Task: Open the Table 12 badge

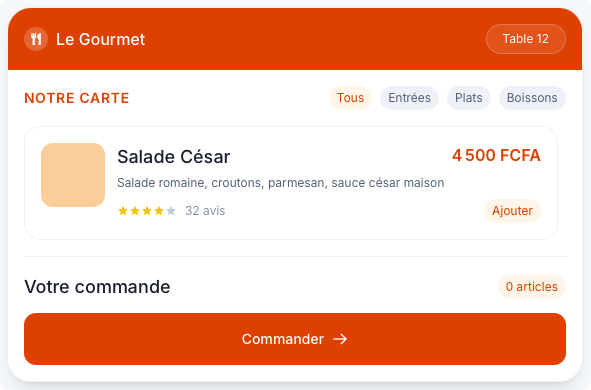Action: 526,39
